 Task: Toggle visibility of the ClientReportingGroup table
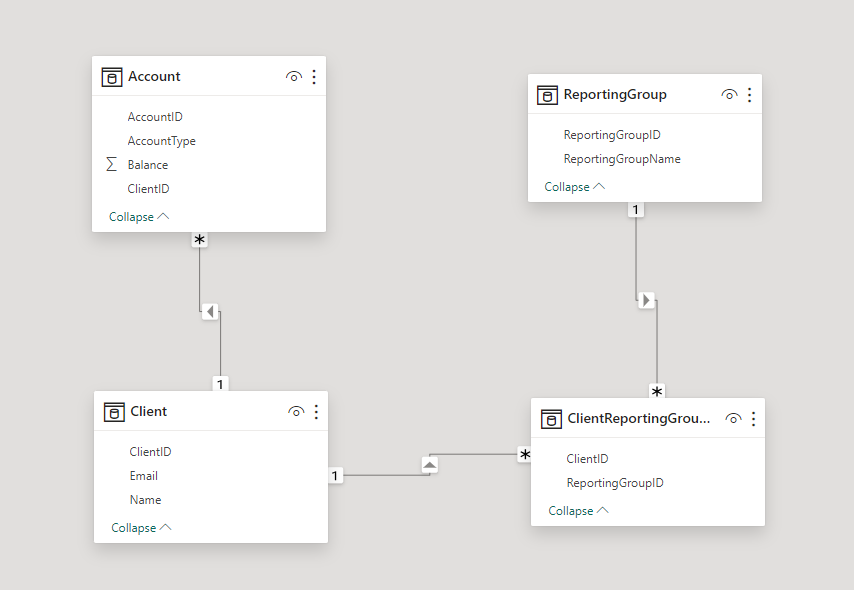point(733,419)
